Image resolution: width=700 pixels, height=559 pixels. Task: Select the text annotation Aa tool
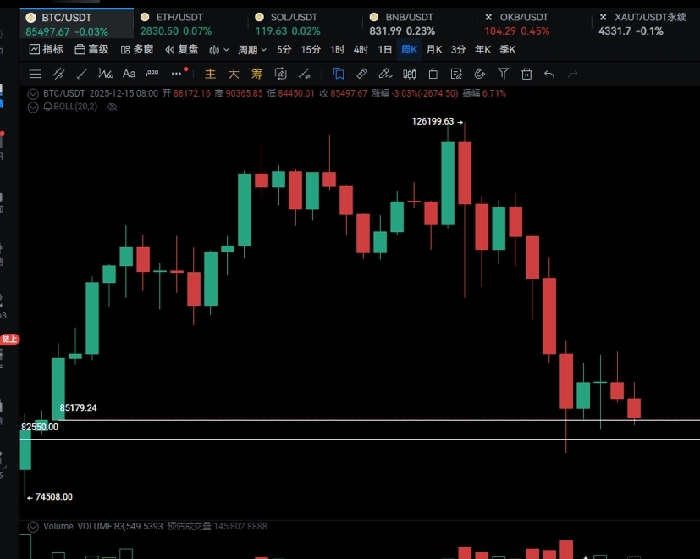(x=129, y=73)
